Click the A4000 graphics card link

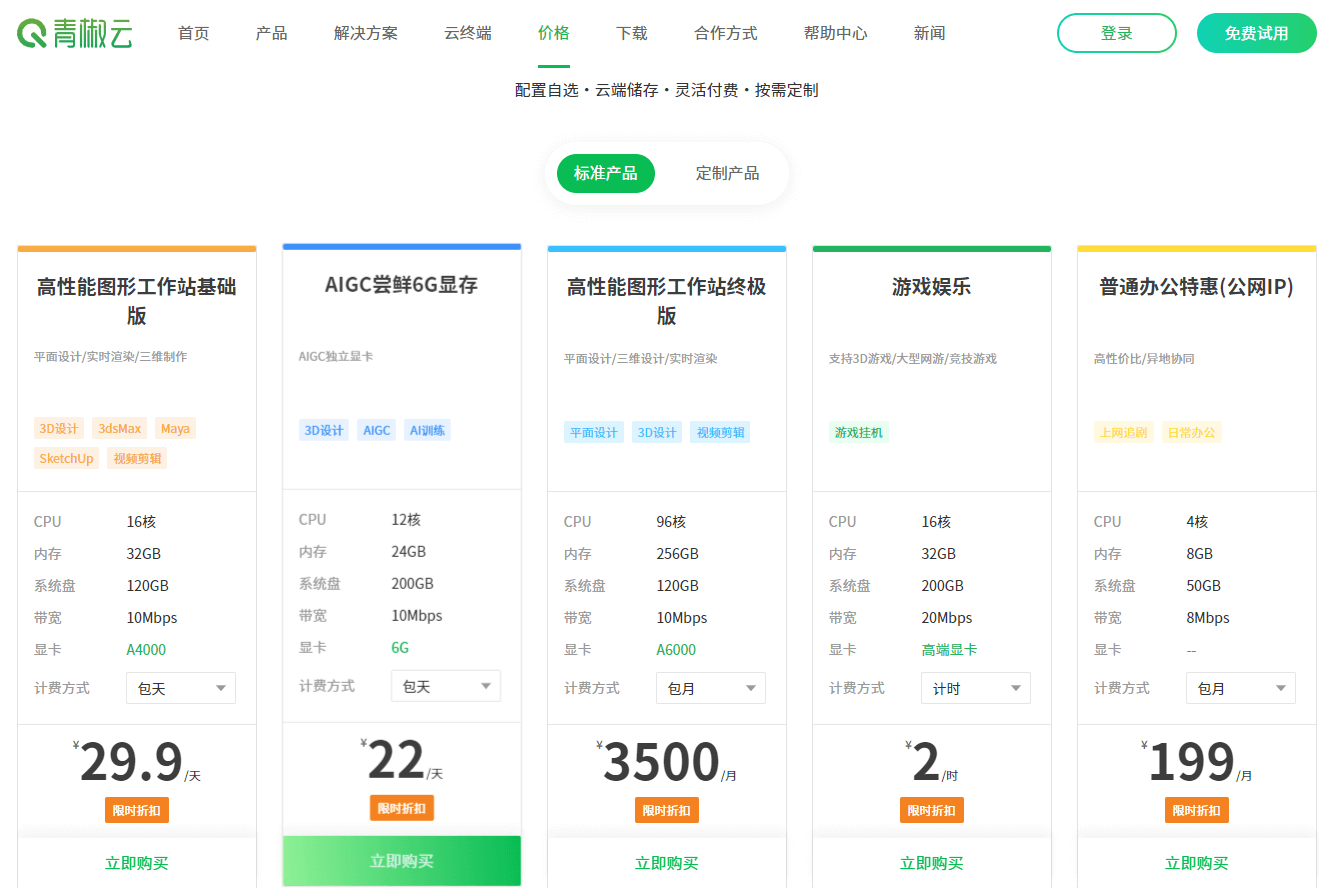146,649
